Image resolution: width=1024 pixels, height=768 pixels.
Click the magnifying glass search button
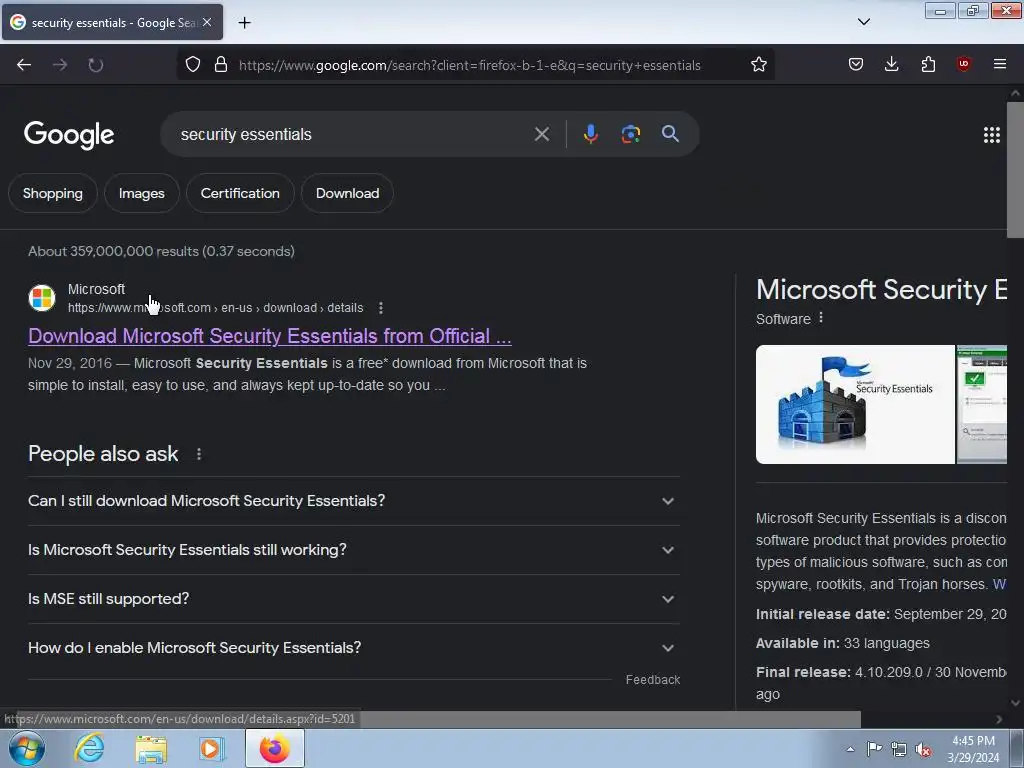pyautogui.click(x=670, y=134)
